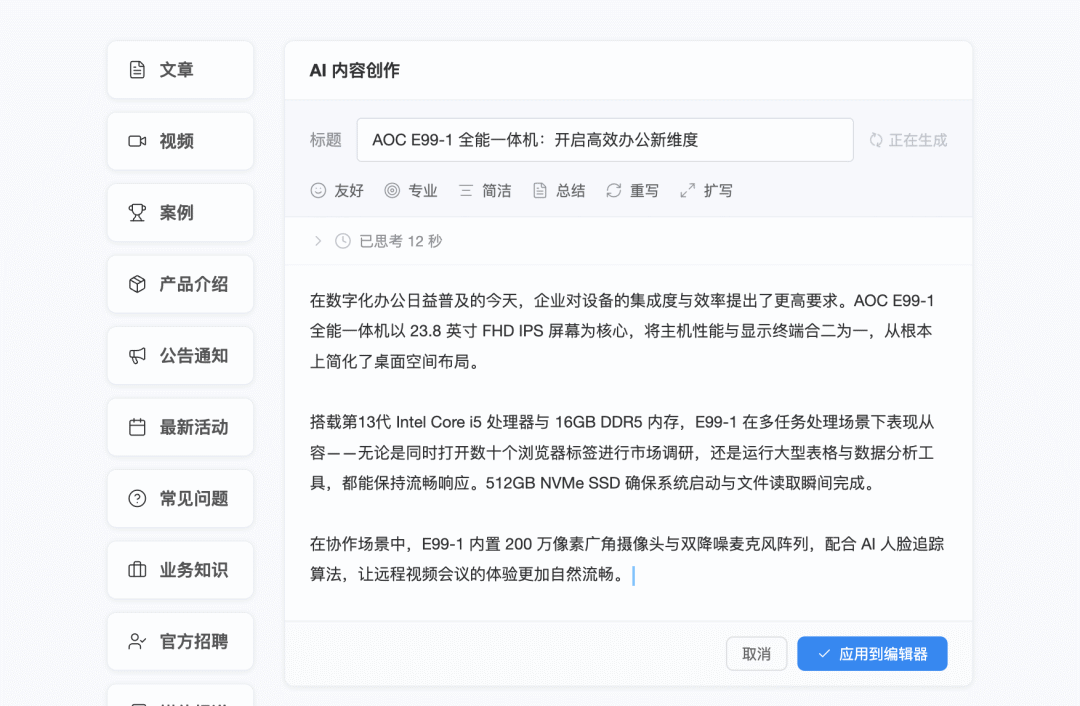
Task: Click the trophy icon beside 案例
Action: click(137, 213)
